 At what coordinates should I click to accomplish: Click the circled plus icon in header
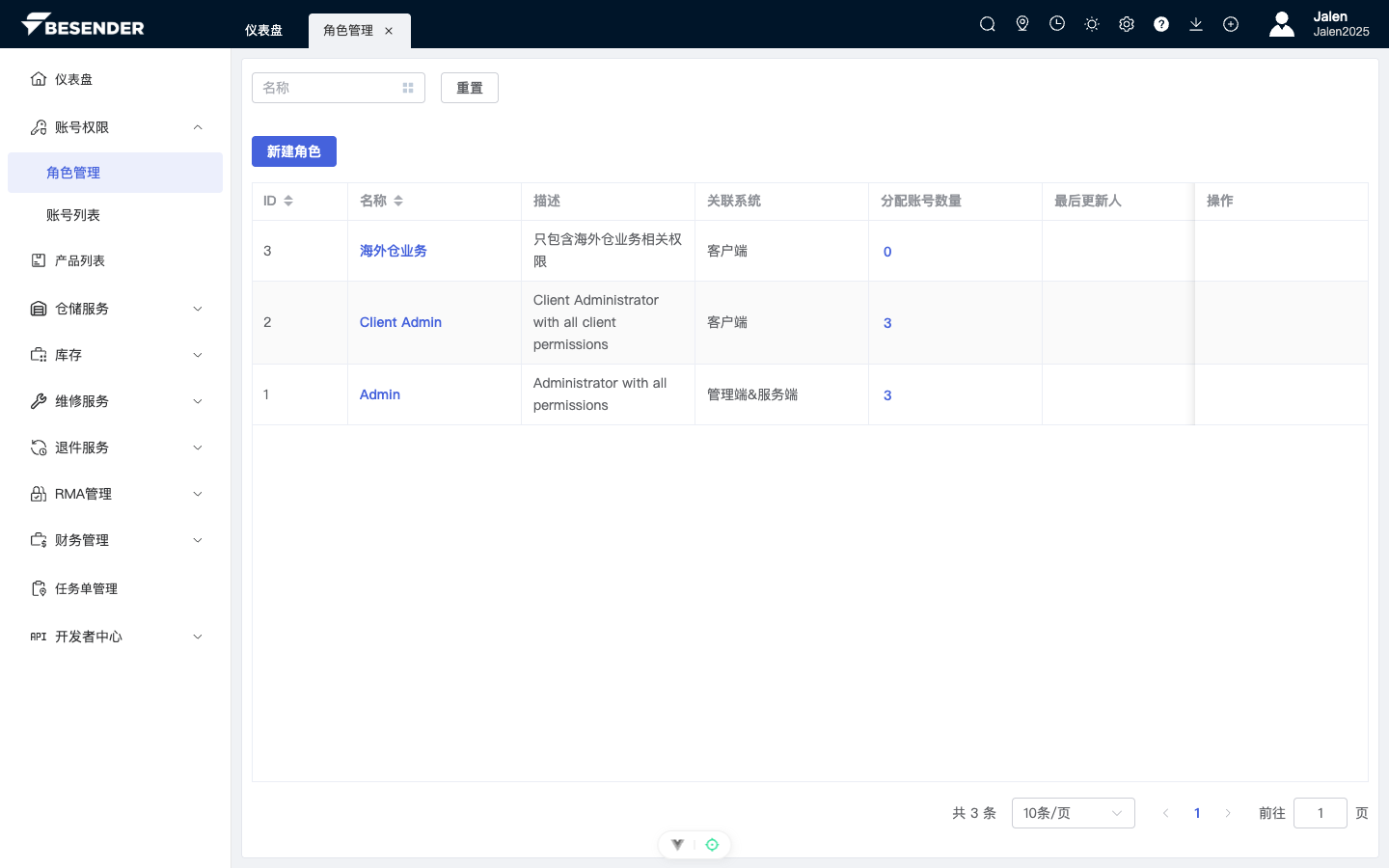coord(1231,24)
